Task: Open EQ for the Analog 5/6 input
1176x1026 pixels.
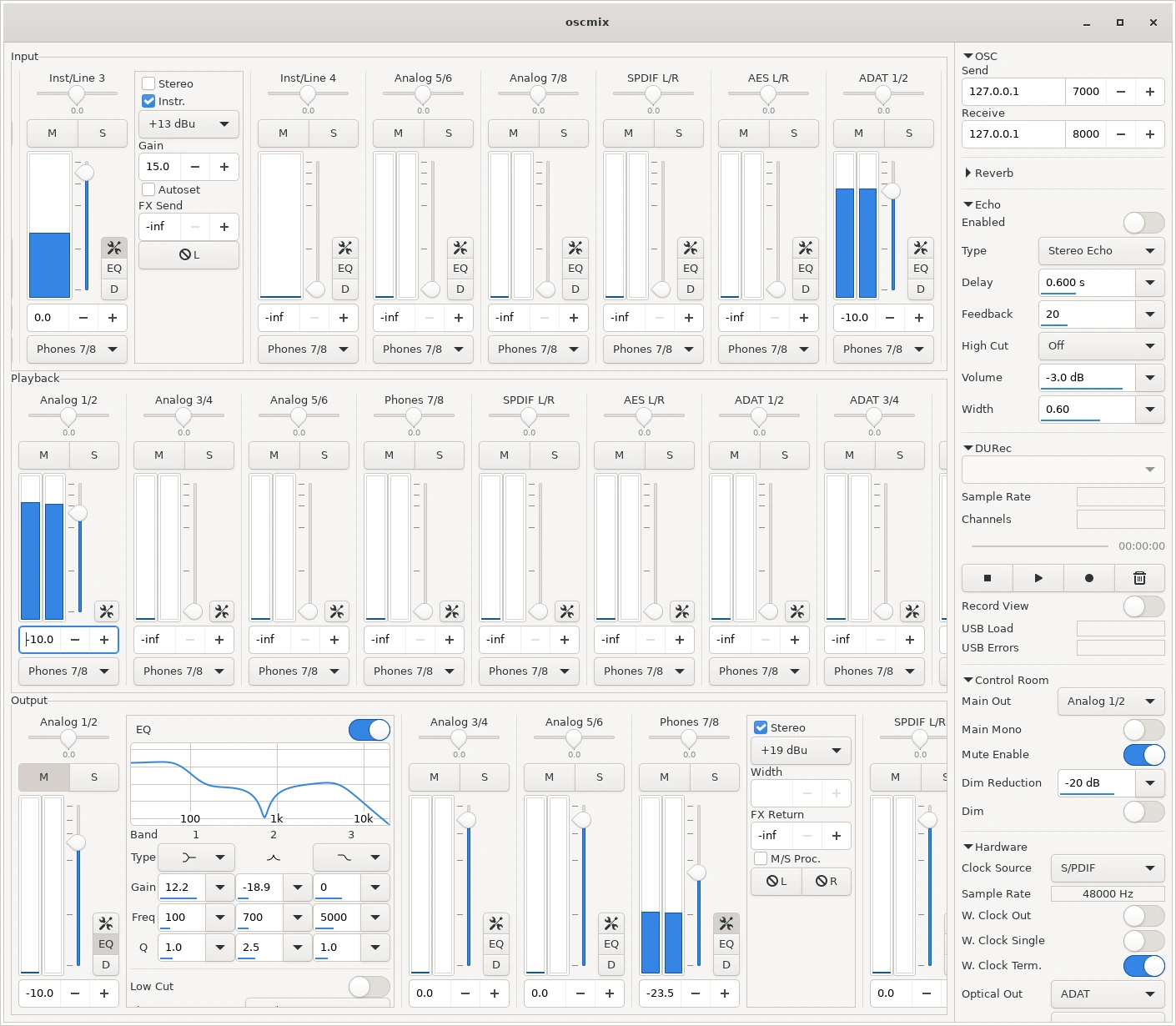Action: (x=460, y=268)
